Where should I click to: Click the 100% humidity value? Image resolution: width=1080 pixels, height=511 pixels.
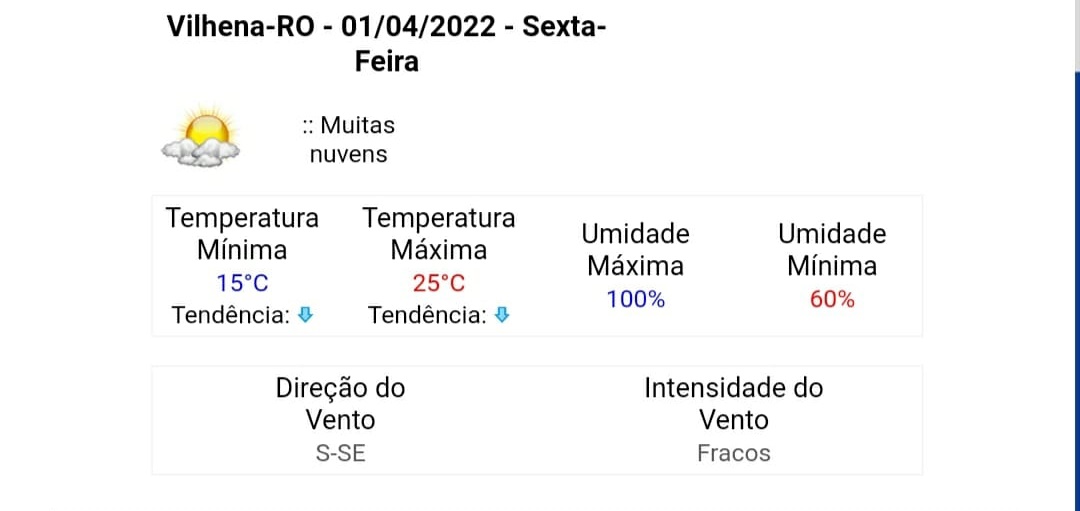635,300
